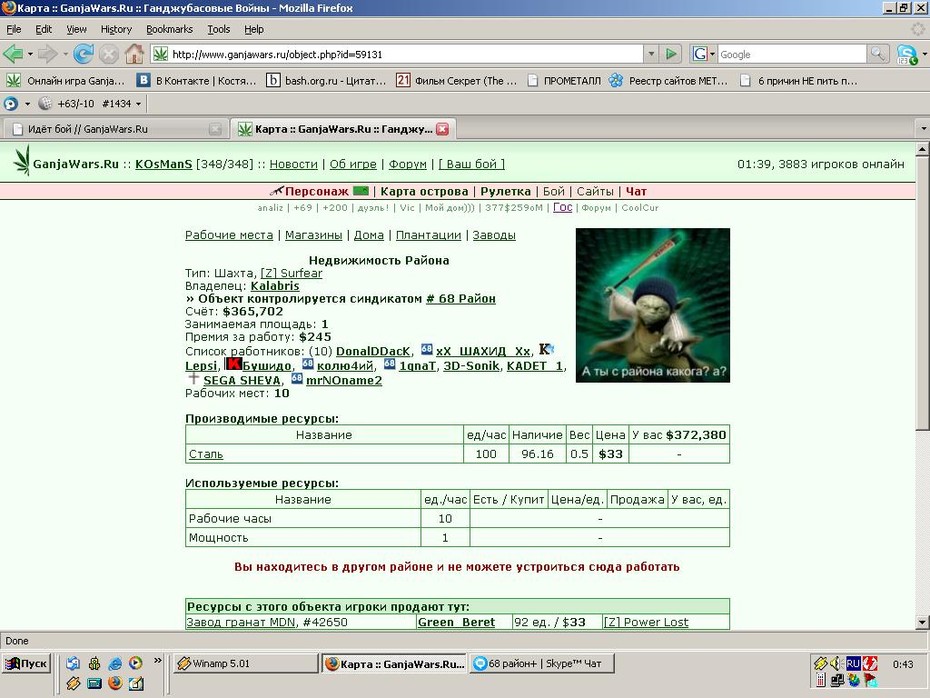Switch to Winamp 5.01 taskbar button
The image size is (930, 698).
coord(246,664)
